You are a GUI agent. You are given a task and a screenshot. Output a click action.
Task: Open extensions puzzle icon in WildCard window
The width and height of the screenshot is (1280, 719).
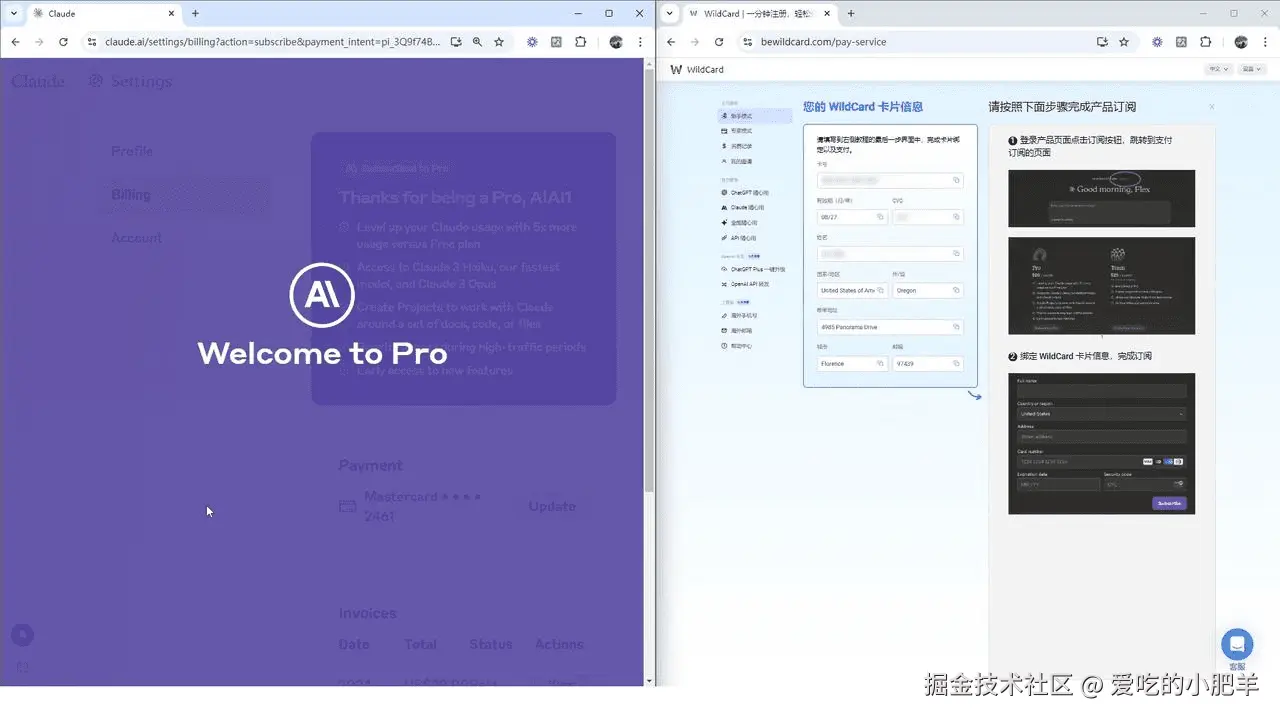1205,42
